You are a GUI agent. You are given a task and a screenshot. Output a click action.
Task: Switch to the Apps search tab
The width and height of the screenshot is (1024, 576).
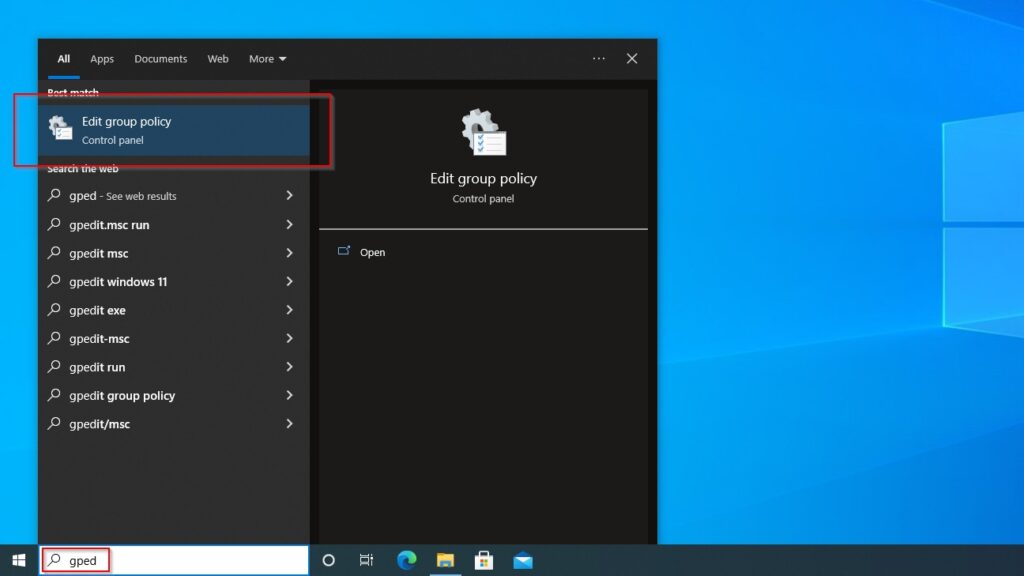click(x=101, y=59)
